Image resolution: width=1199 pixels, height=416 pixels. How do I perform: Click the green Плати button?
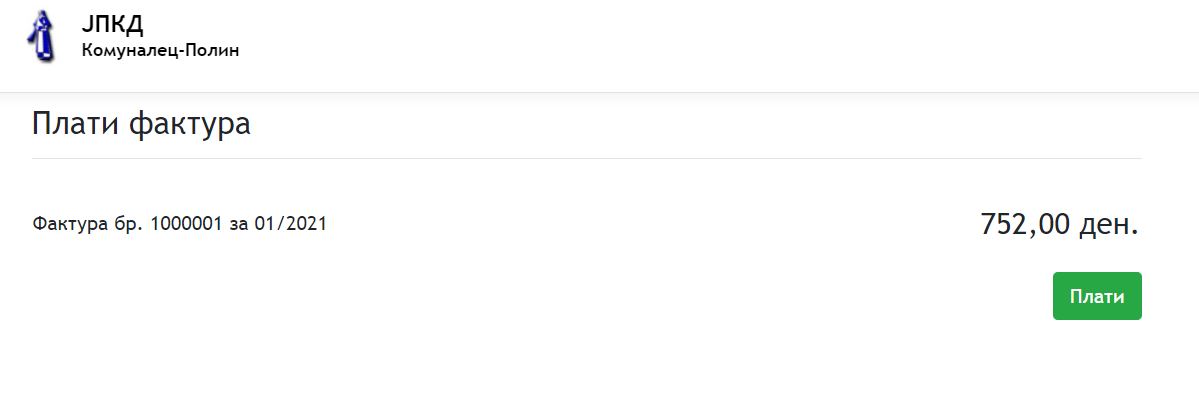coord(1097,296)
